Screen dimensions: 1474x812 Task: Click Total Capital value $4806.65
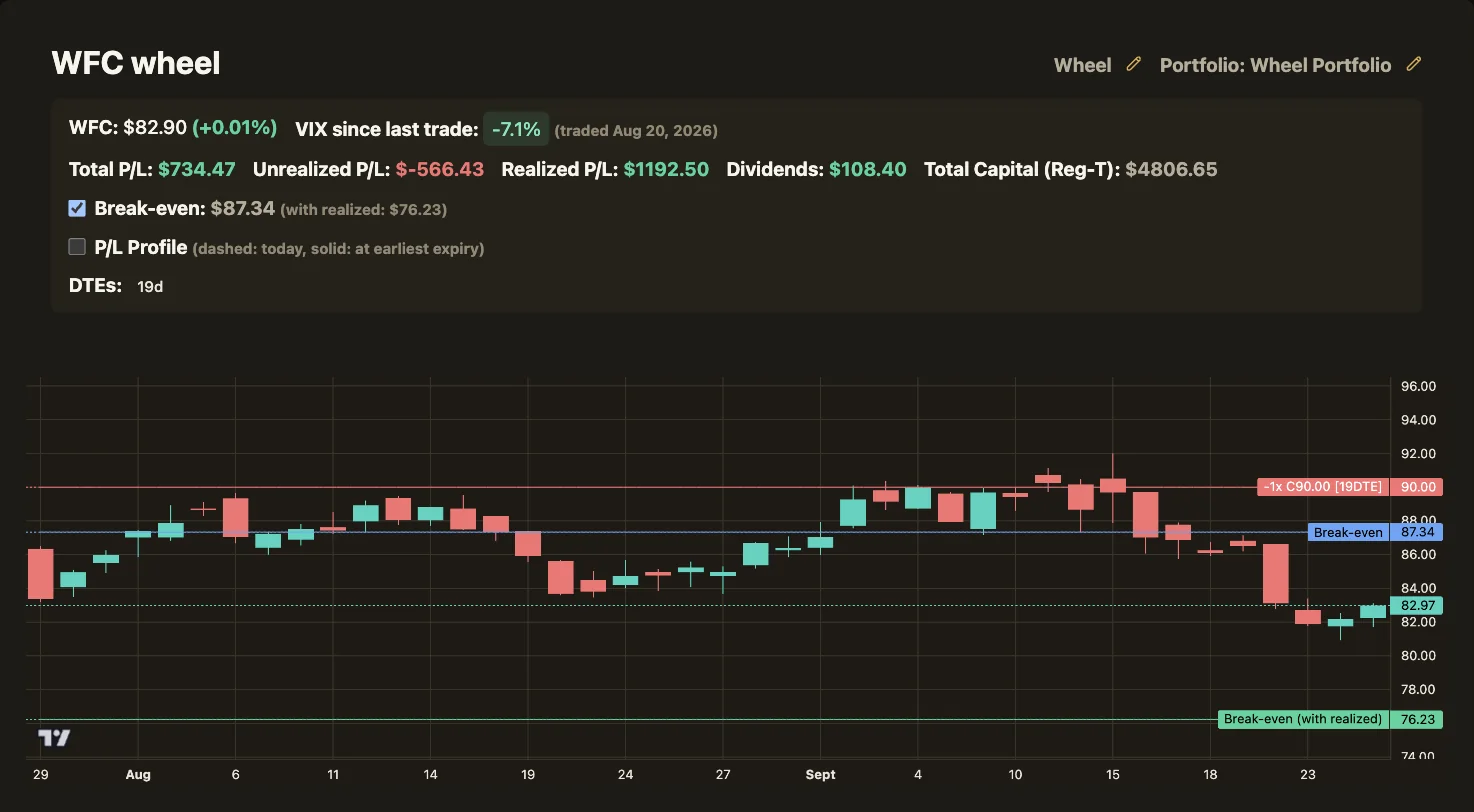coord(1171,169)
